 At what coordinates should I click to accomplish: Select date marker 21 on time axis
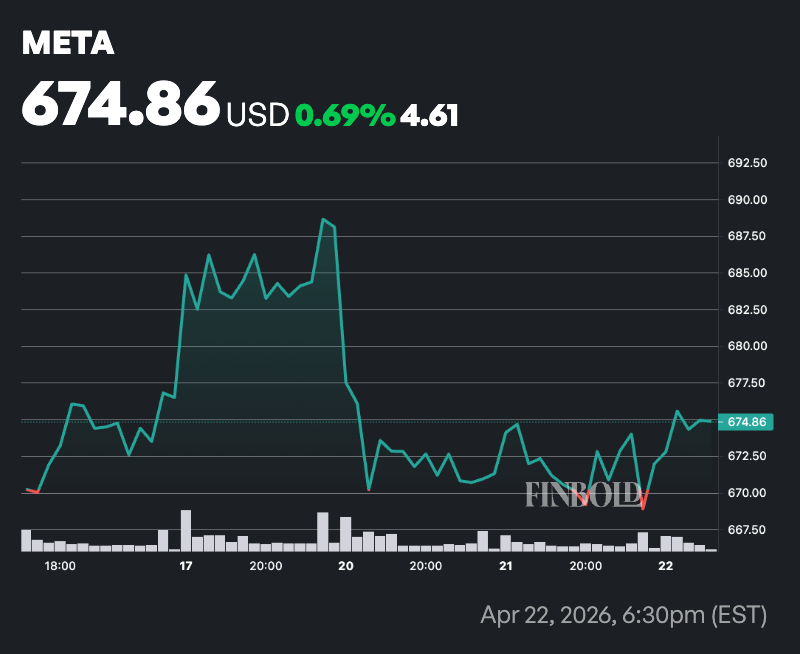tap(506, 567)
